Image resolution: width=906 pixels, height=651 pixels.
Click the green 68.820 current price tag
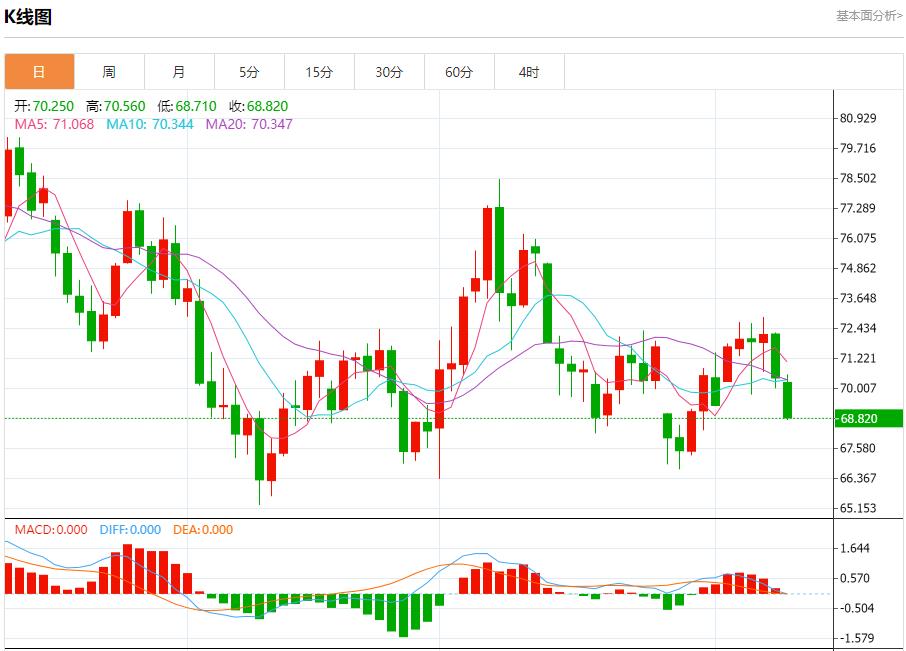coord(868,419)
